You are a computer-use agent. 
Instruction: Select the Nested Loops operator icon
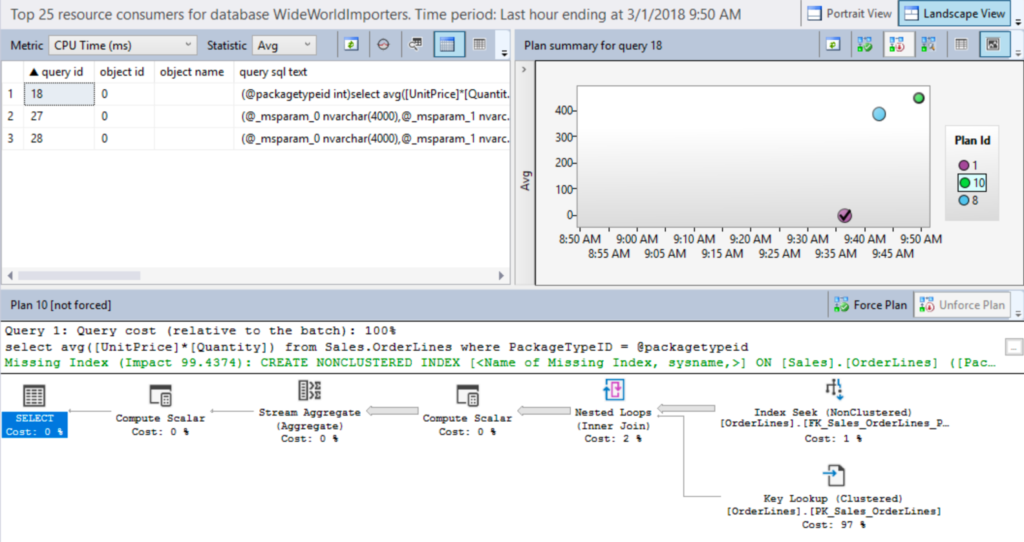click(x=613, y=390)
